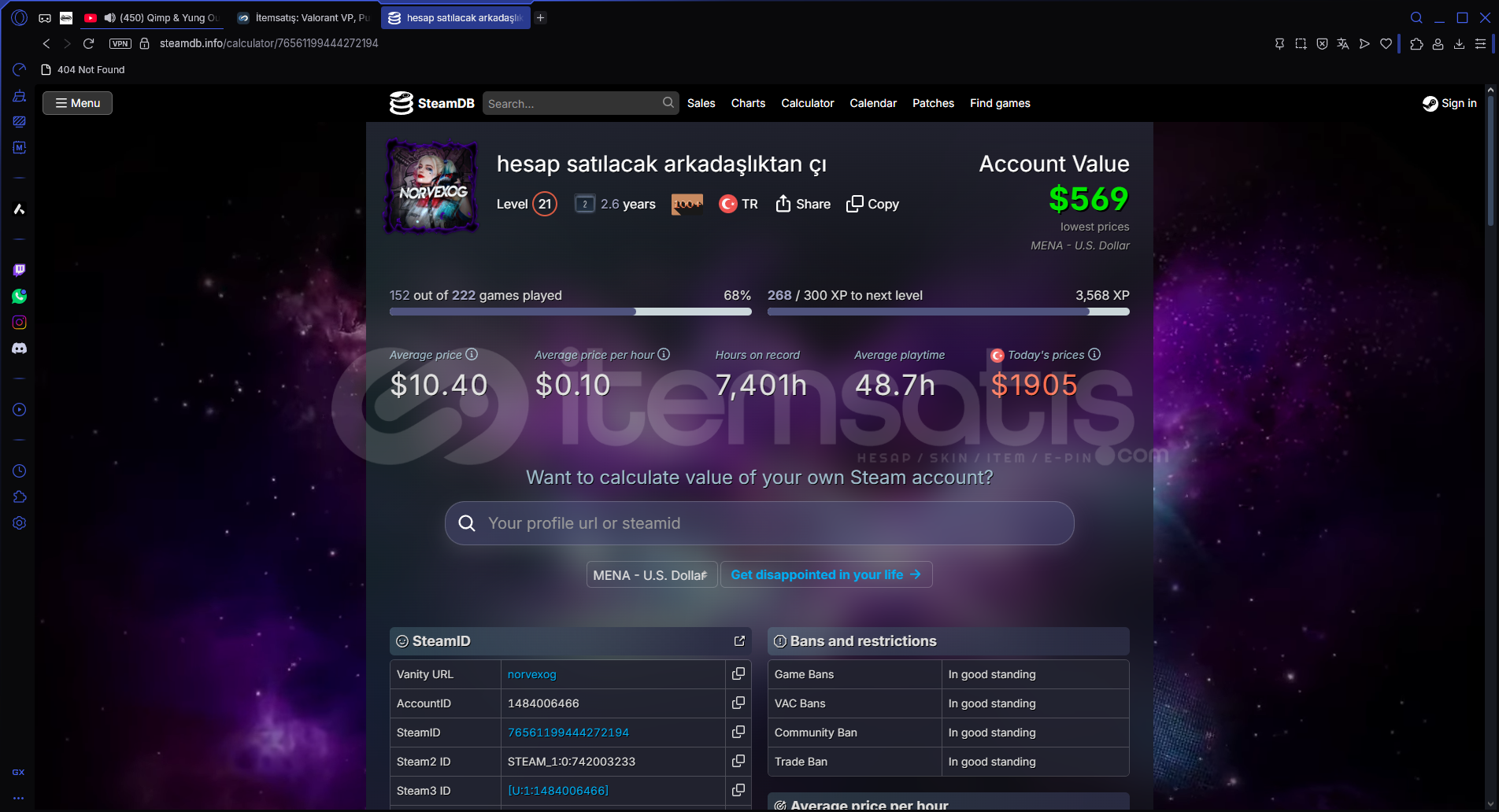Focus the SteamDB search field
1499x812 pixels.
[580, 103]
